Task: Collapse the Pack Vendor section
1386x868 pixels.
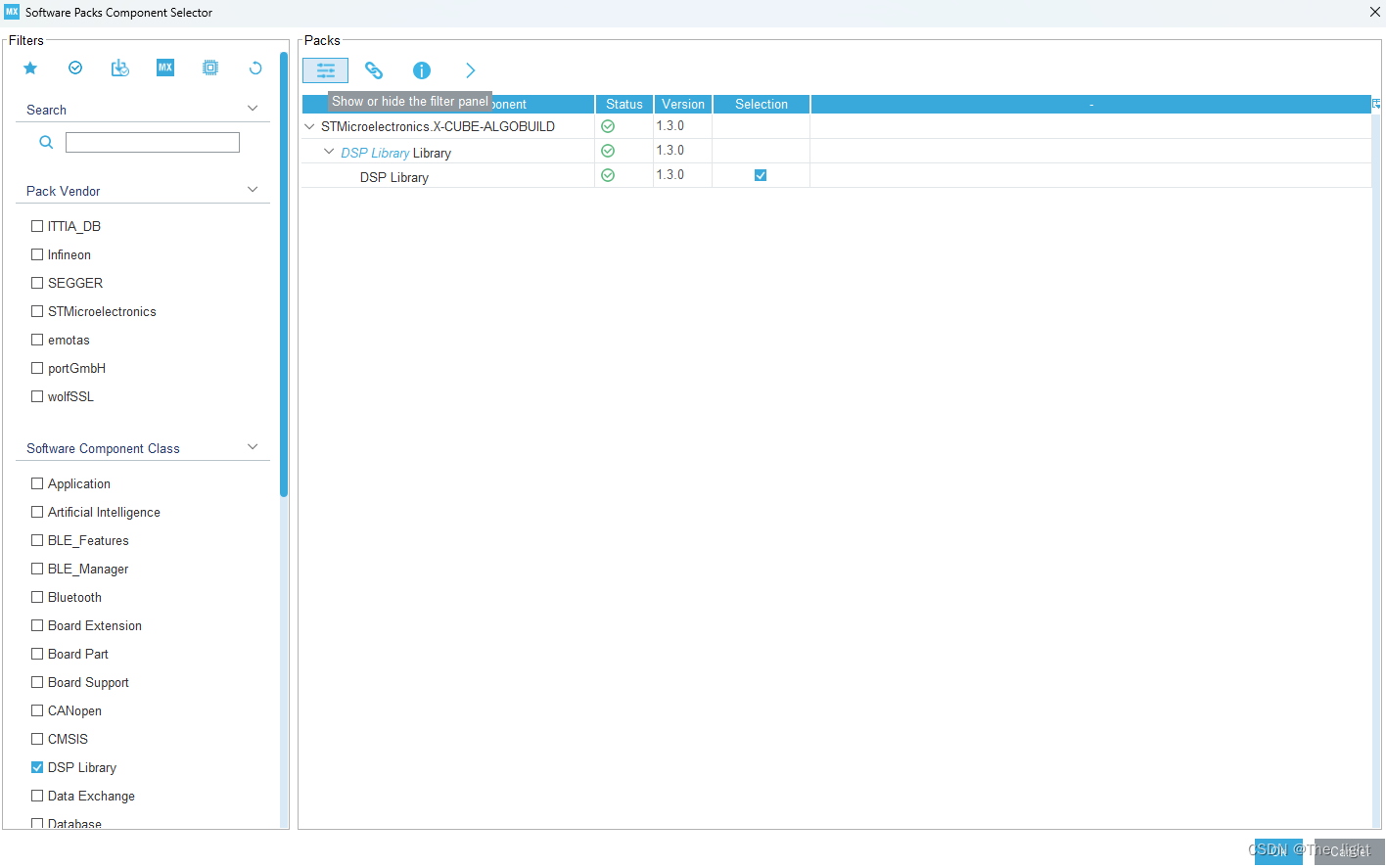Action: [253, 191]
